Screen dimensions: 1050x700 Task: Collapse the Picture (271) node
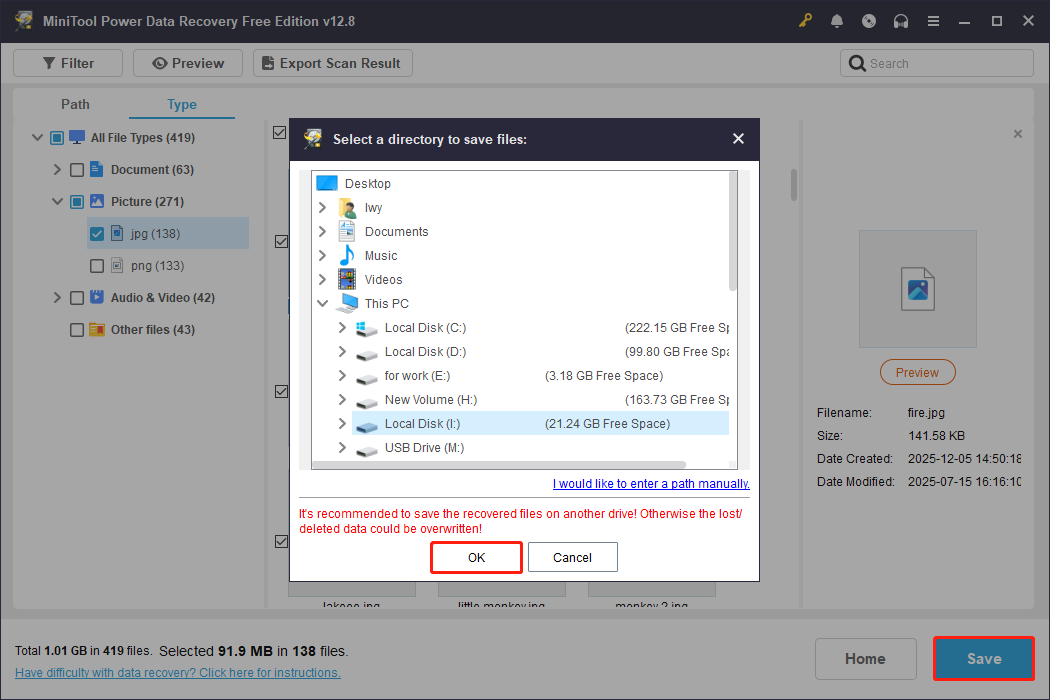[57, 201]
